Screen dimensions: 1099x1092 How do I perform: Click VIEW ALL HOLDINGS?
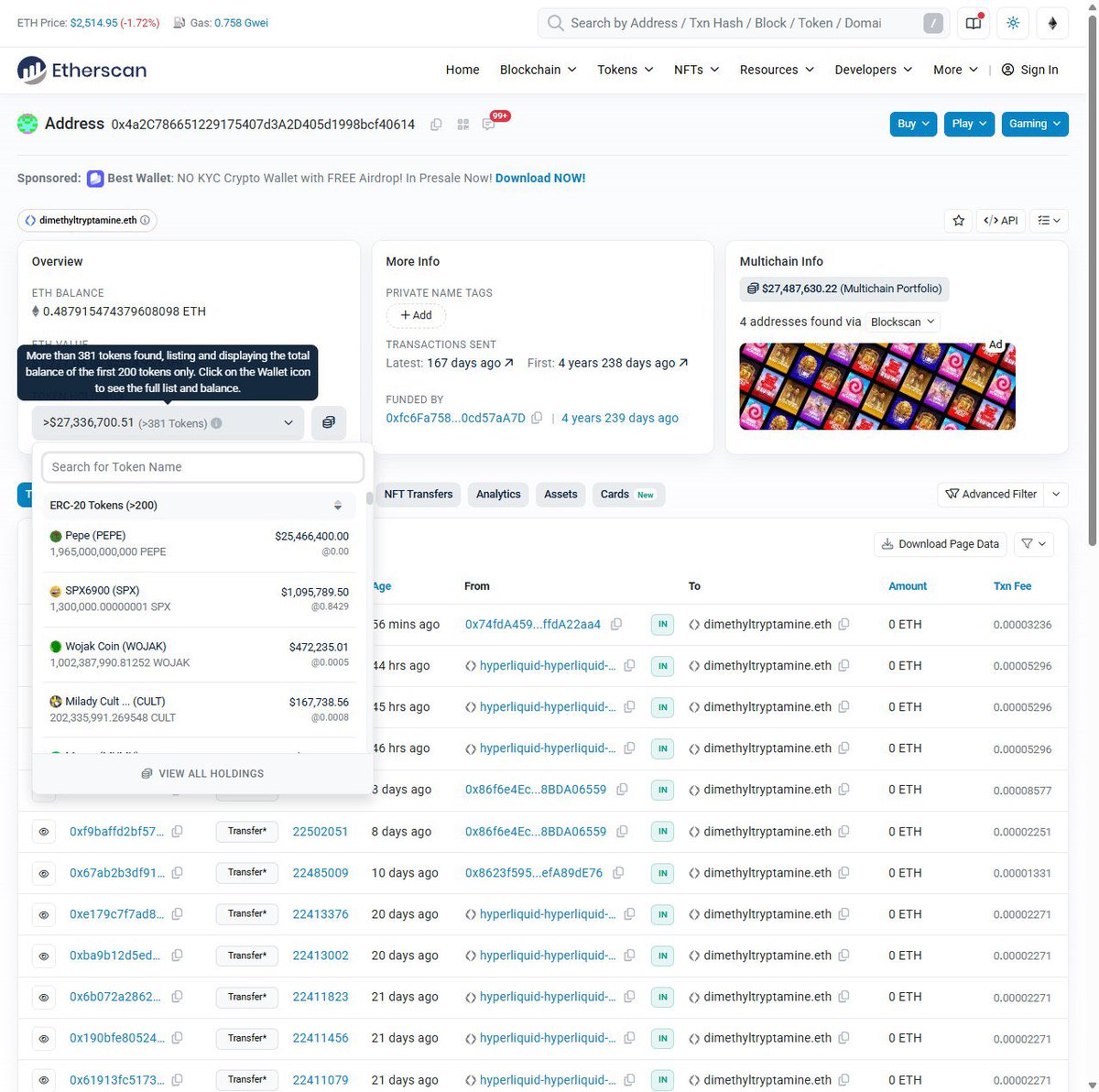coord(202,774)
